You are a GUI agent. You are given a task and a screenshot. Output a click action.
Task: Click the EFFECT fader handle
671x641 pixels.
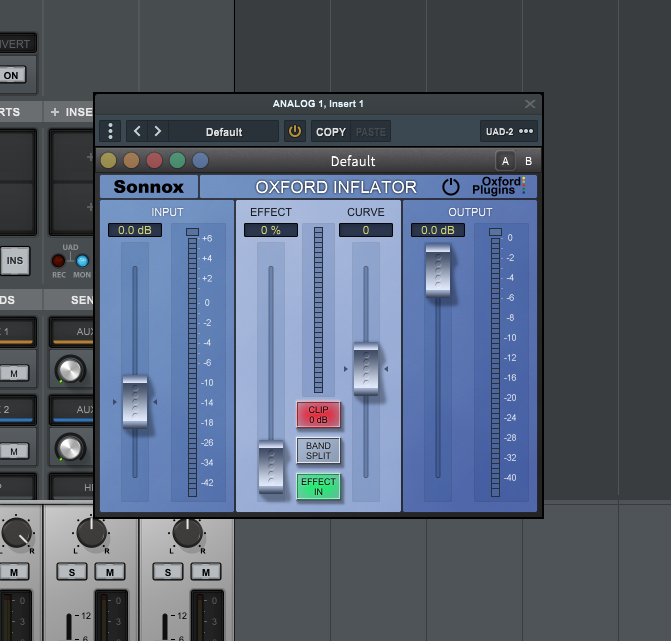point(271,466)
